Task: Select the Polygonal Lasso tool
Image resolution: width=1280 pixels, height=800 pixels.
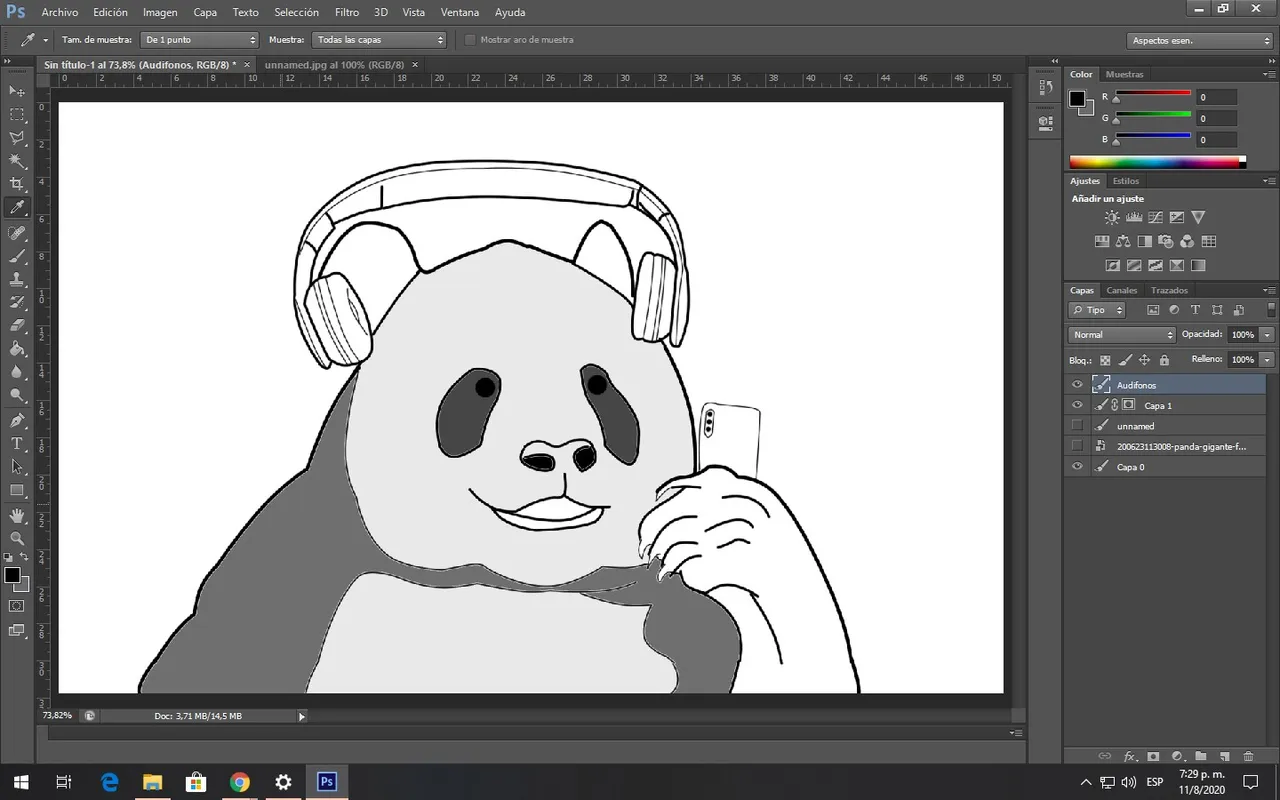Action: click(x=17, y=138)
